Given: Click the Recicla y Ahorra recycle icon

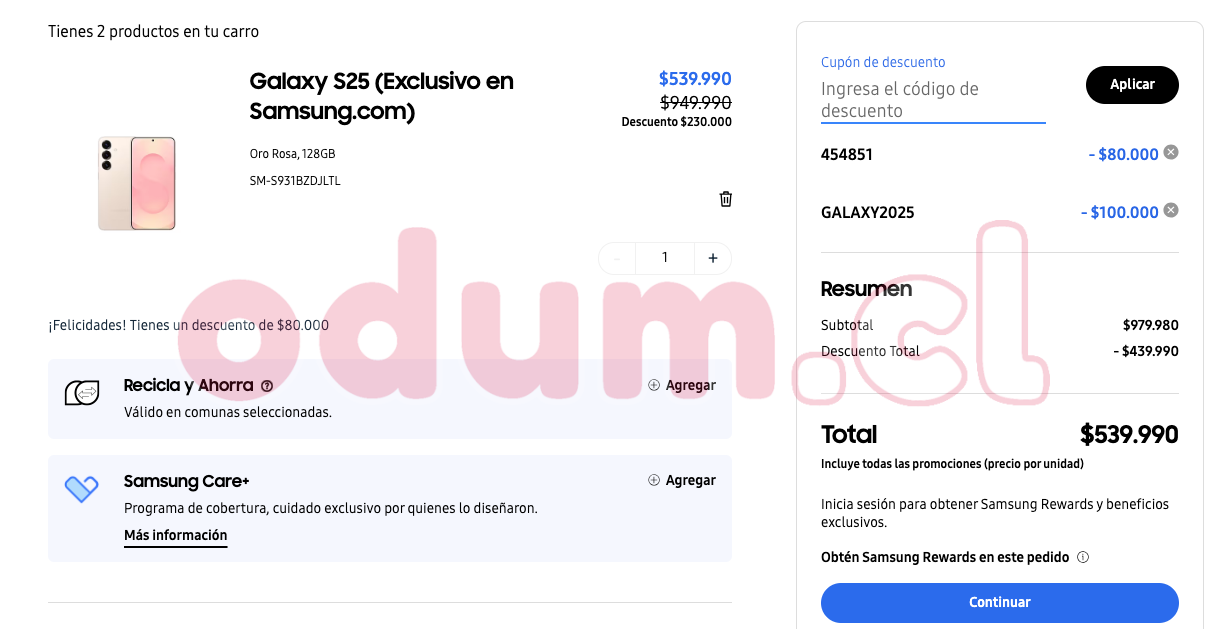Looking at the screenshot, I should 81,393.
